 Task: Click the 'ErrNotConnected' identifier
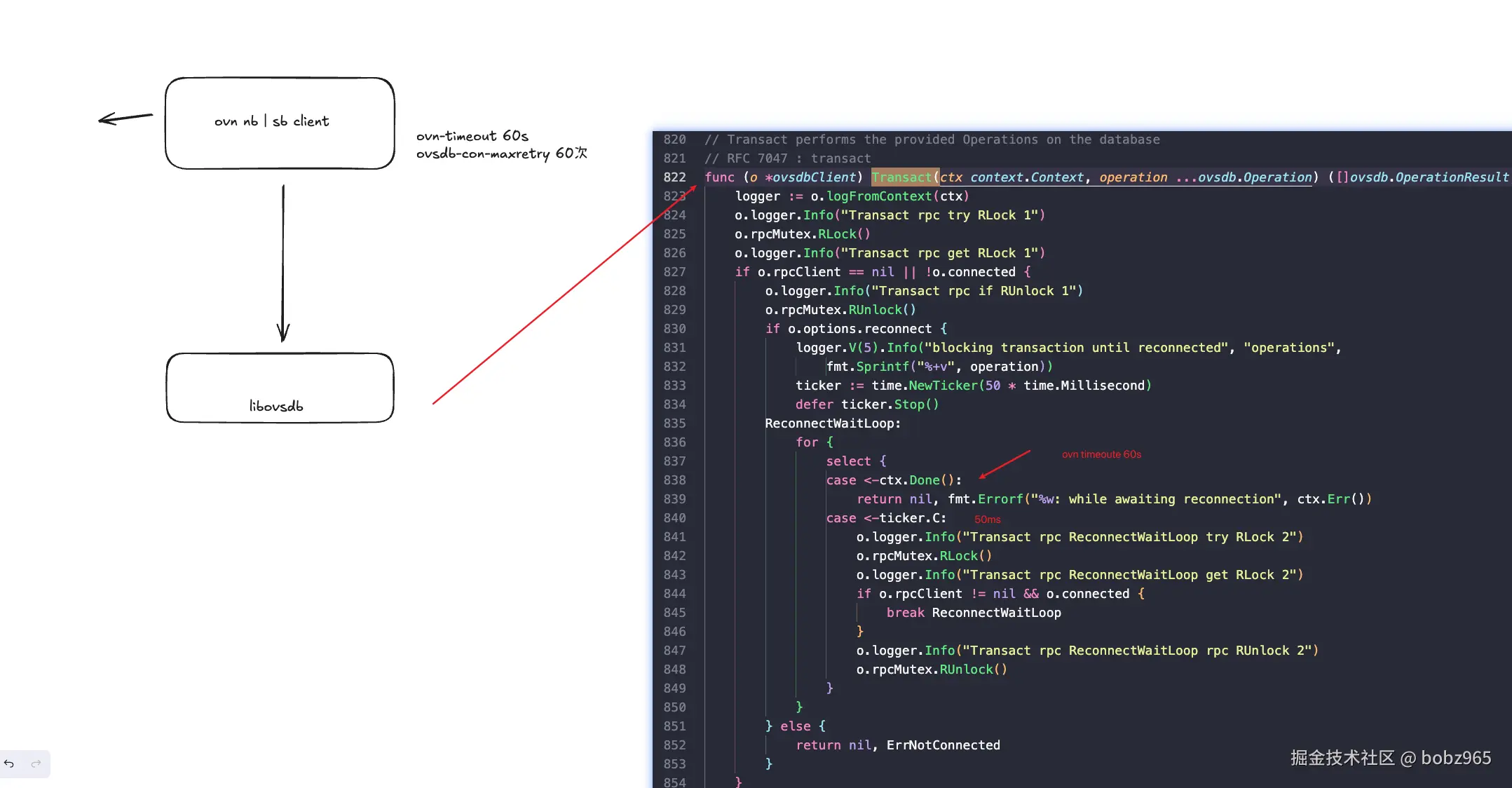pyautogui.click(x=943, y=745)
